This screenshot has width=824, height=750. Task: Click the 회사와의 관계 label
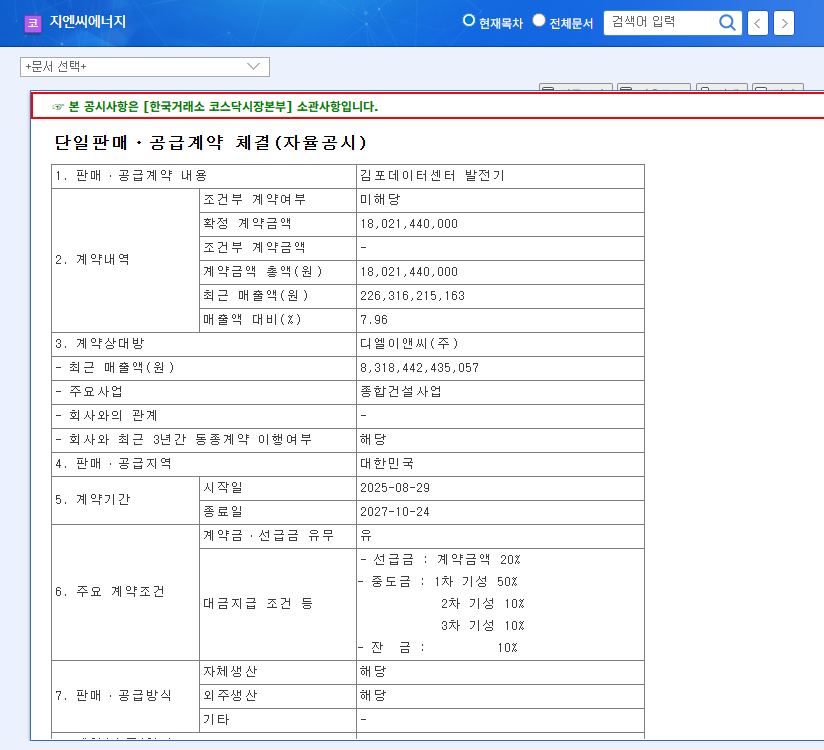click(107, 416)
